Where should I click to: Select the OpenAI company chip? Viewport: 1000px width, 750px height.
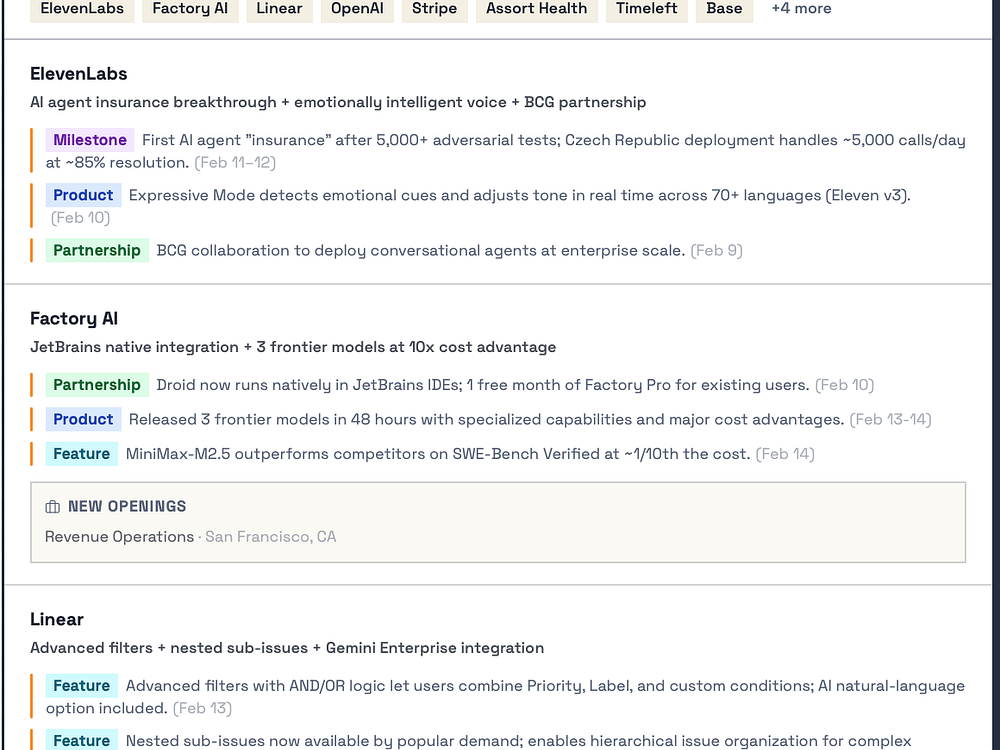(357, 9)
